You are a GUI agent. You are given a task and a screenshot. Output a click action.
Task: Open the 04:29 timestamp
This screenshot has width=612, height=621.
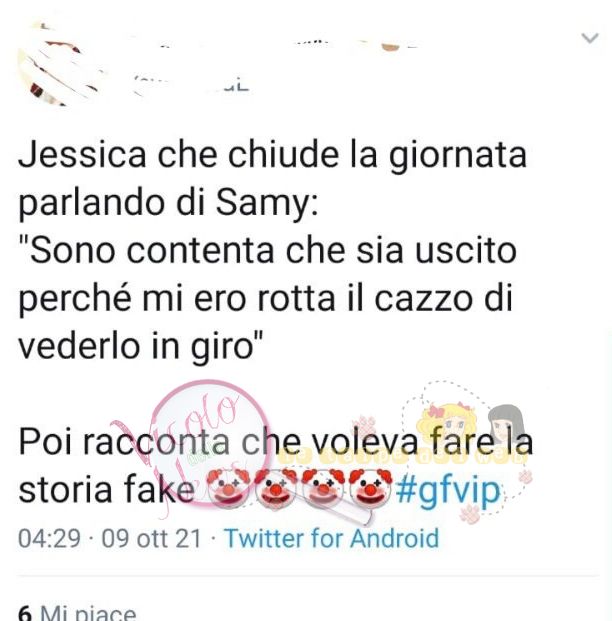click(50, 538)
